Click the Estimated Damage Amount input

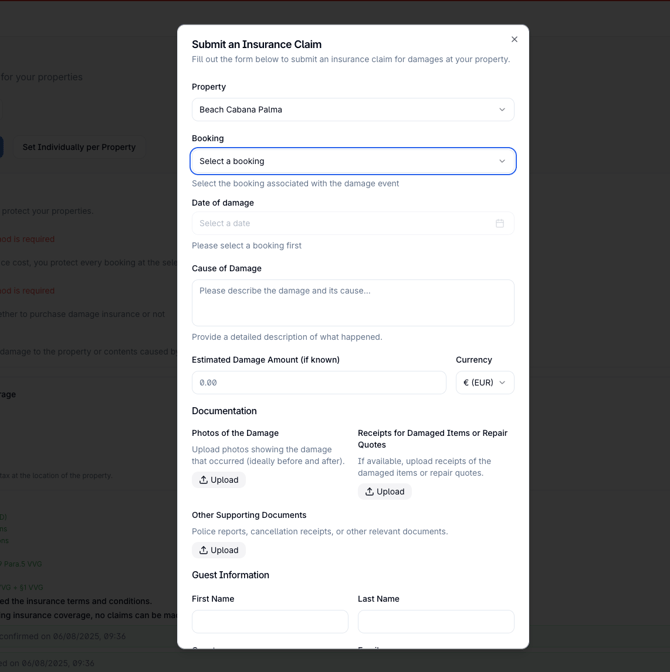click(319, 383)
